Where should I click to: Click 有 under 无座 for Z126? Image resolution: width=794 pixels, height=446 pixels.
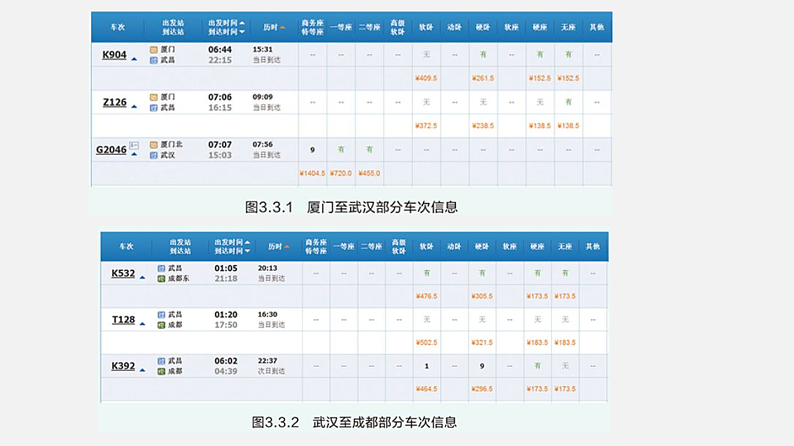[568, 102]
